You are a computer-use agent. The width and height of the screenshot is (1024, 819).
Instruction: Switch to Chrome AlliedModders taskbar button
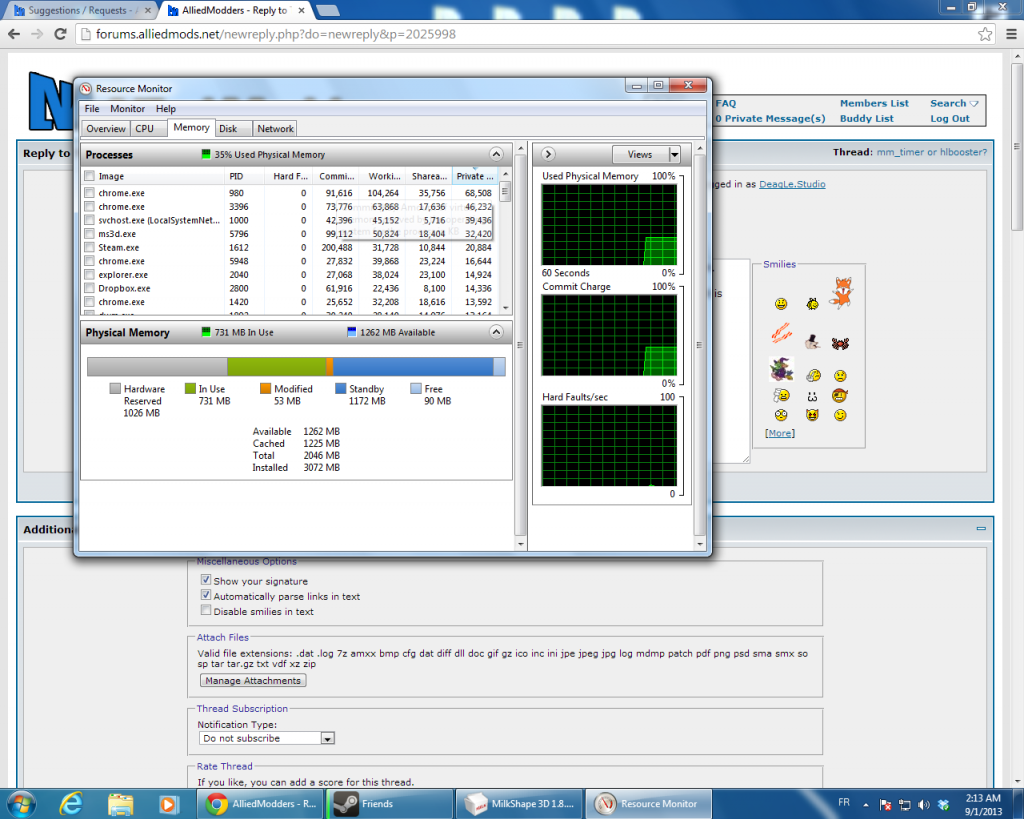[x=261, y=804]
